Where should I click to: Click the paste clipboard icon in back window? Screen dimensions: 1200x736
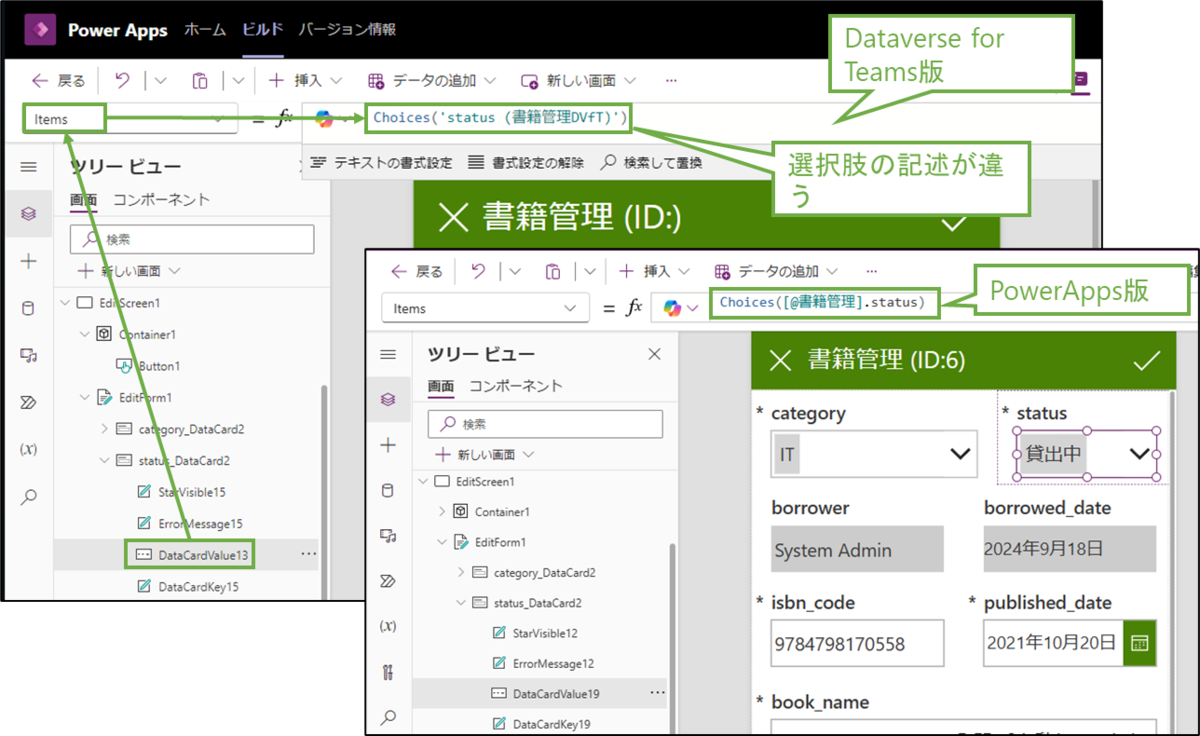pos(200,80)
